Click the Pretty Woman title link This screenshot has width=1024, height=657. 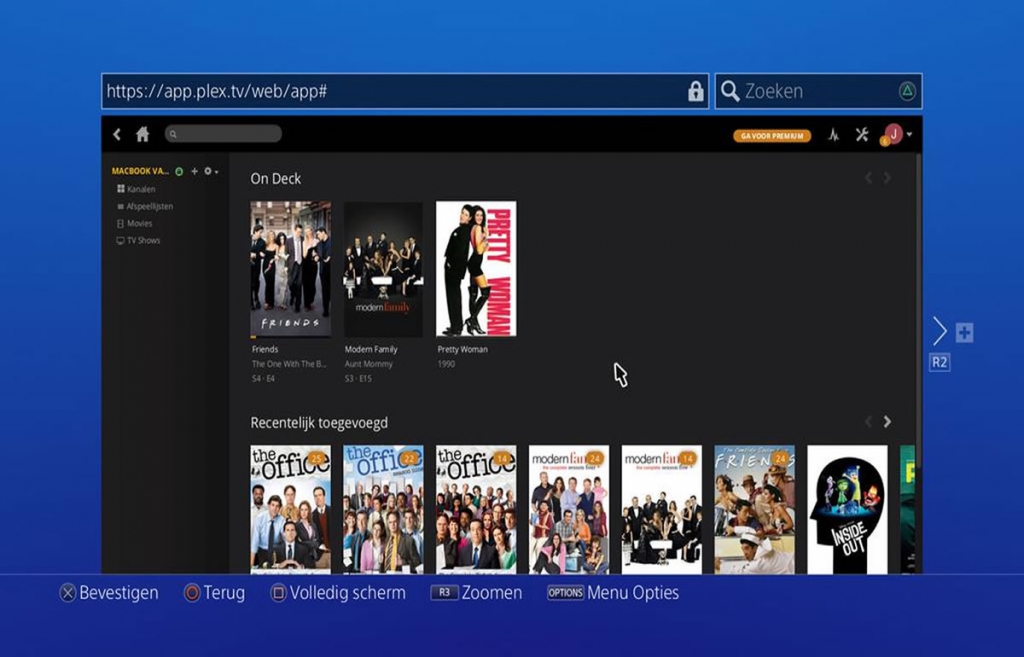(x=462, y=349)
